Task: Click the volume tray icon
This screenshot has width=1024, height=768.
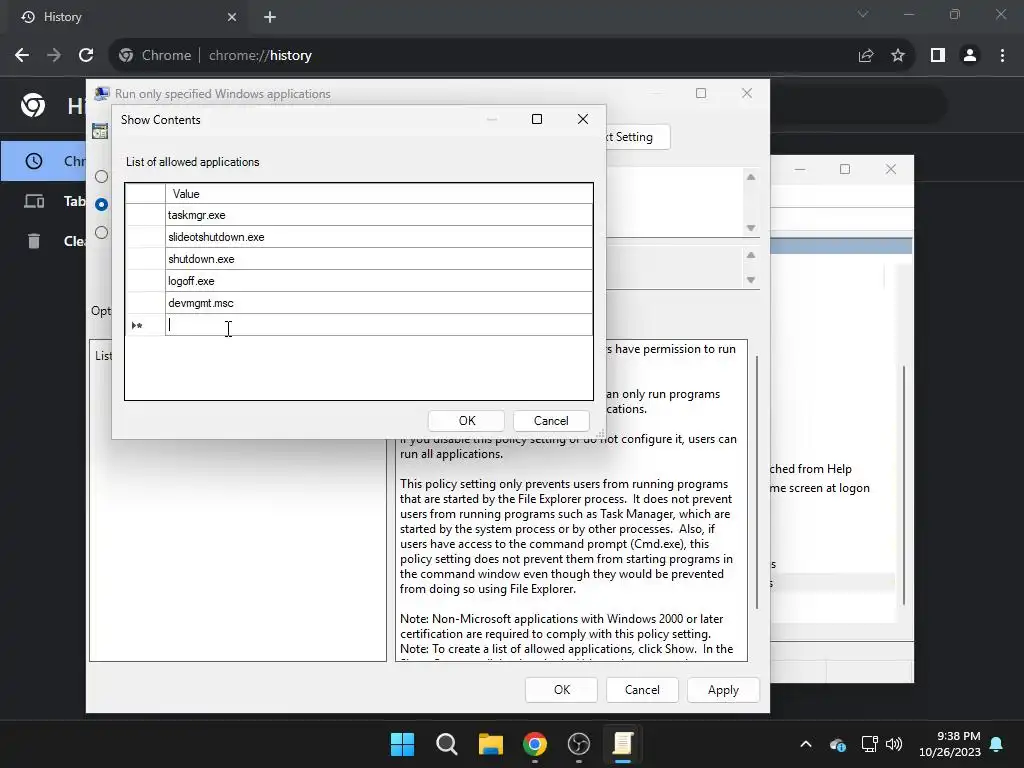Action: click(x=894, y=744)
